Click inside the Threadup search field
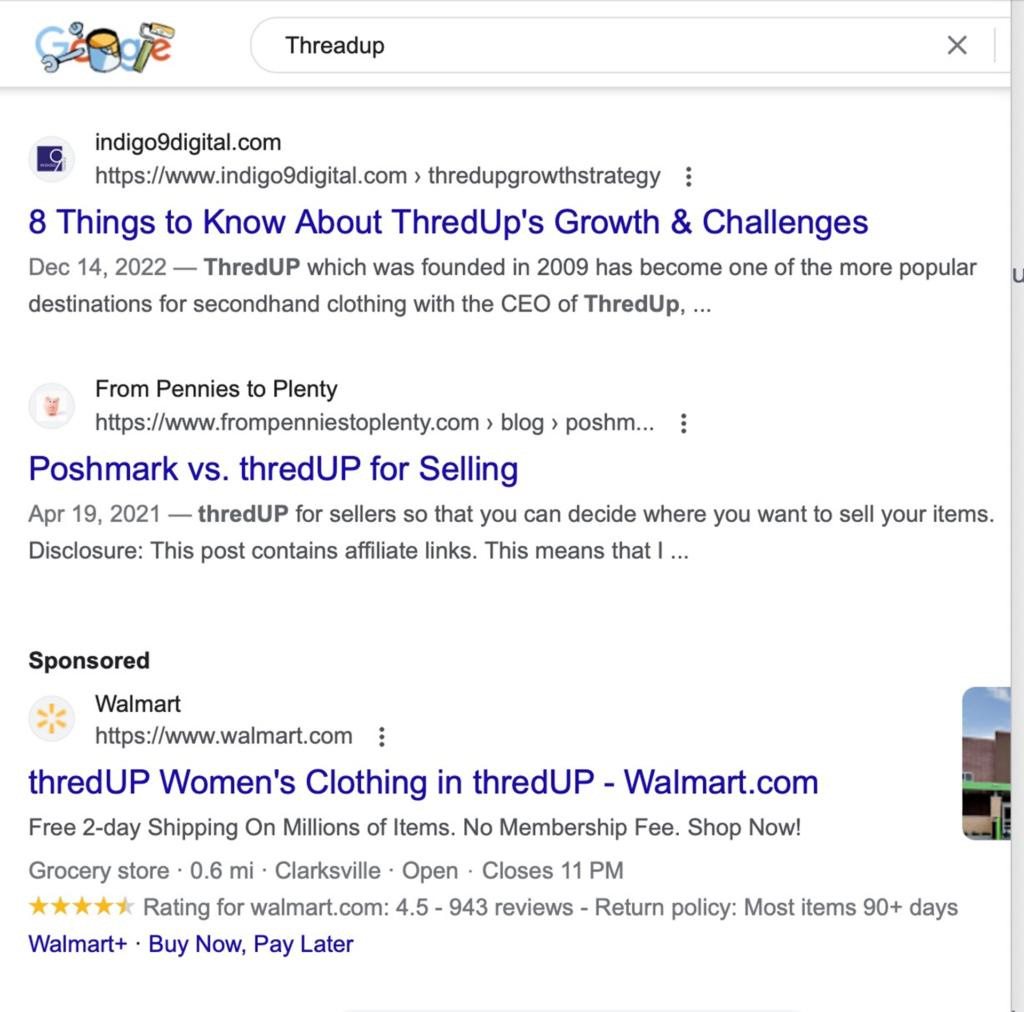The image size is (1024, 1012). [600, 46]
